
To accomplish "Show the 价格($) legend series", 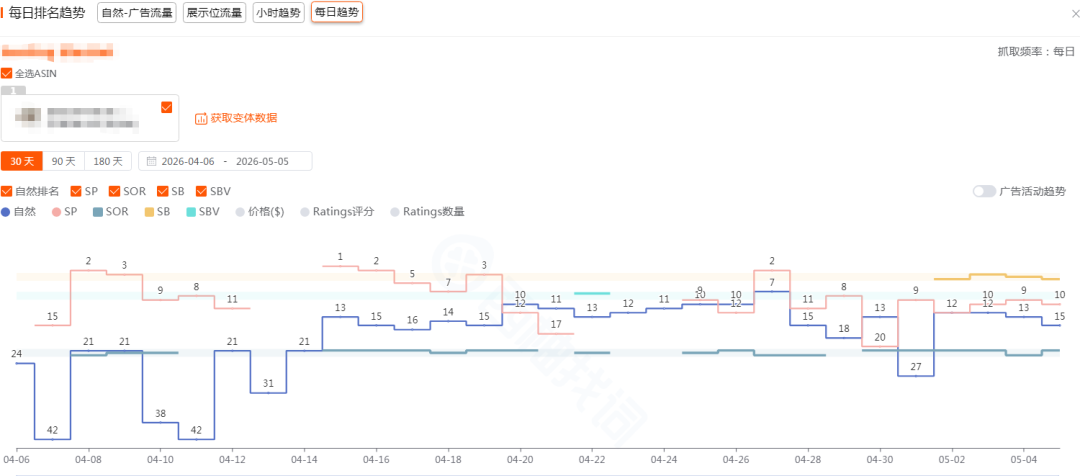I will pos(260,212).
